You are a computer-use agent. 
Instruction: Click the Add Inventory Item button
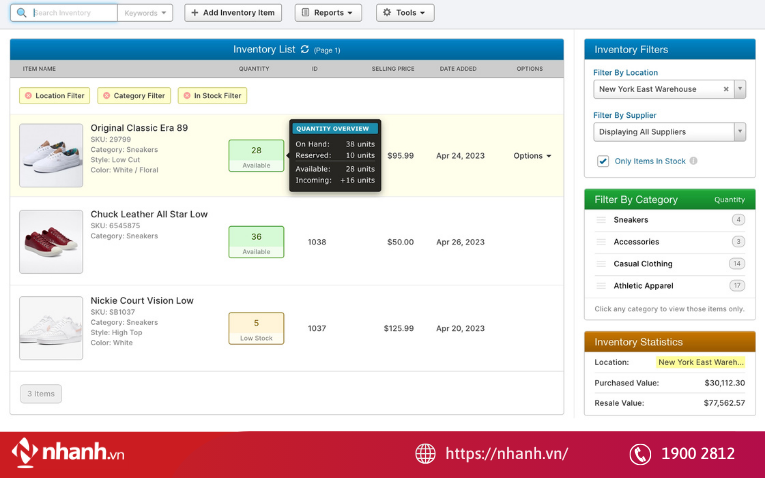point(233,13)
